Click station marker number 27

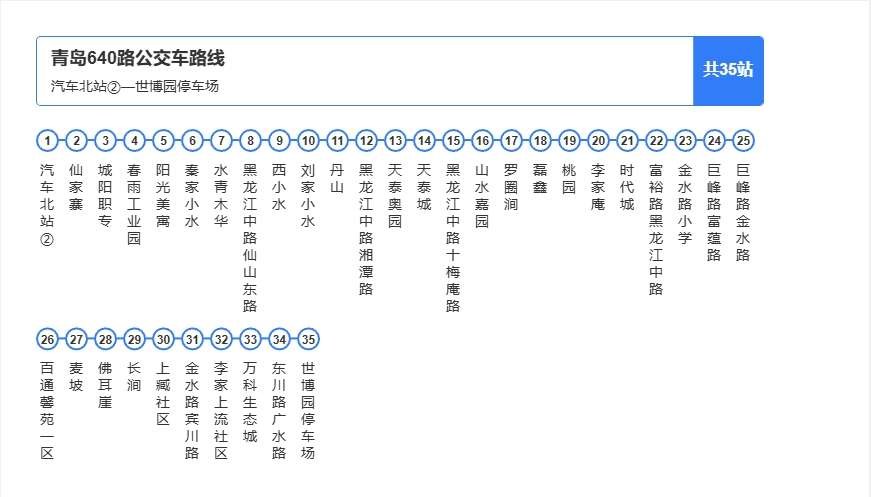pos(77,339)
